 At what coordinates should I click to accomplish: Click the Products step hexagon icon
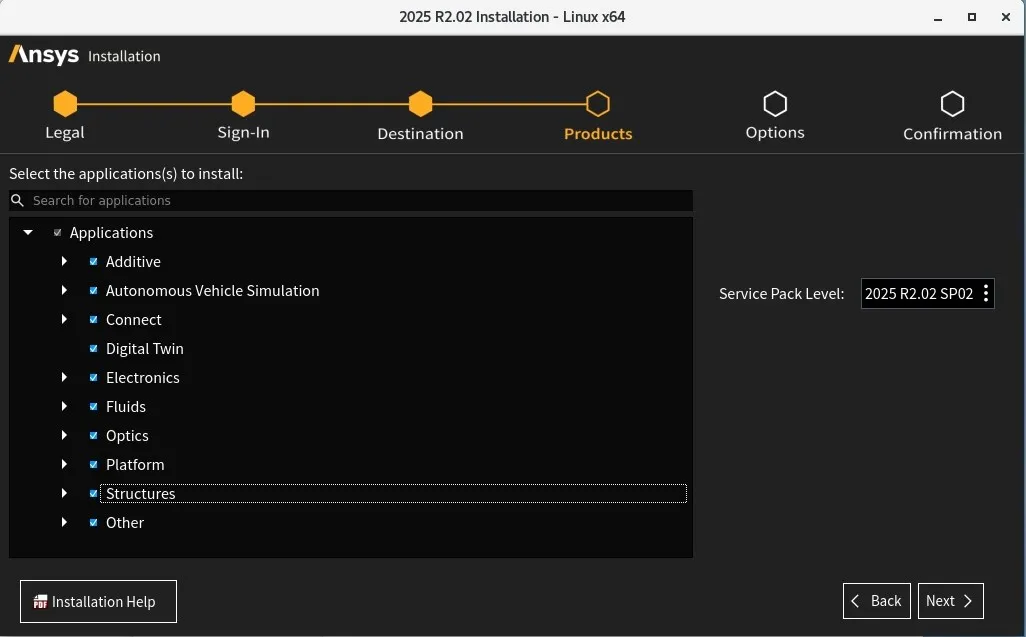click(597, 103)
